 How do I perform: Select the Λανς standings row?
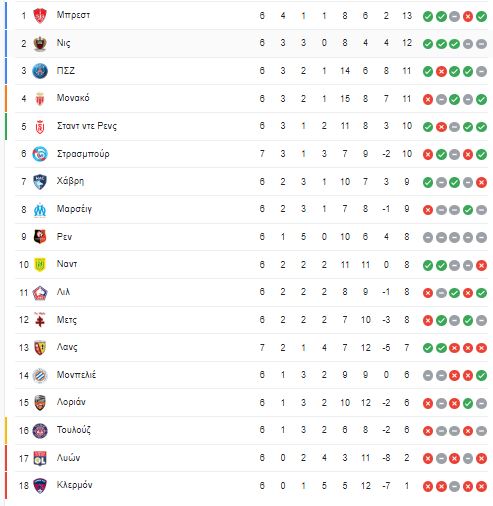(252, 348)
